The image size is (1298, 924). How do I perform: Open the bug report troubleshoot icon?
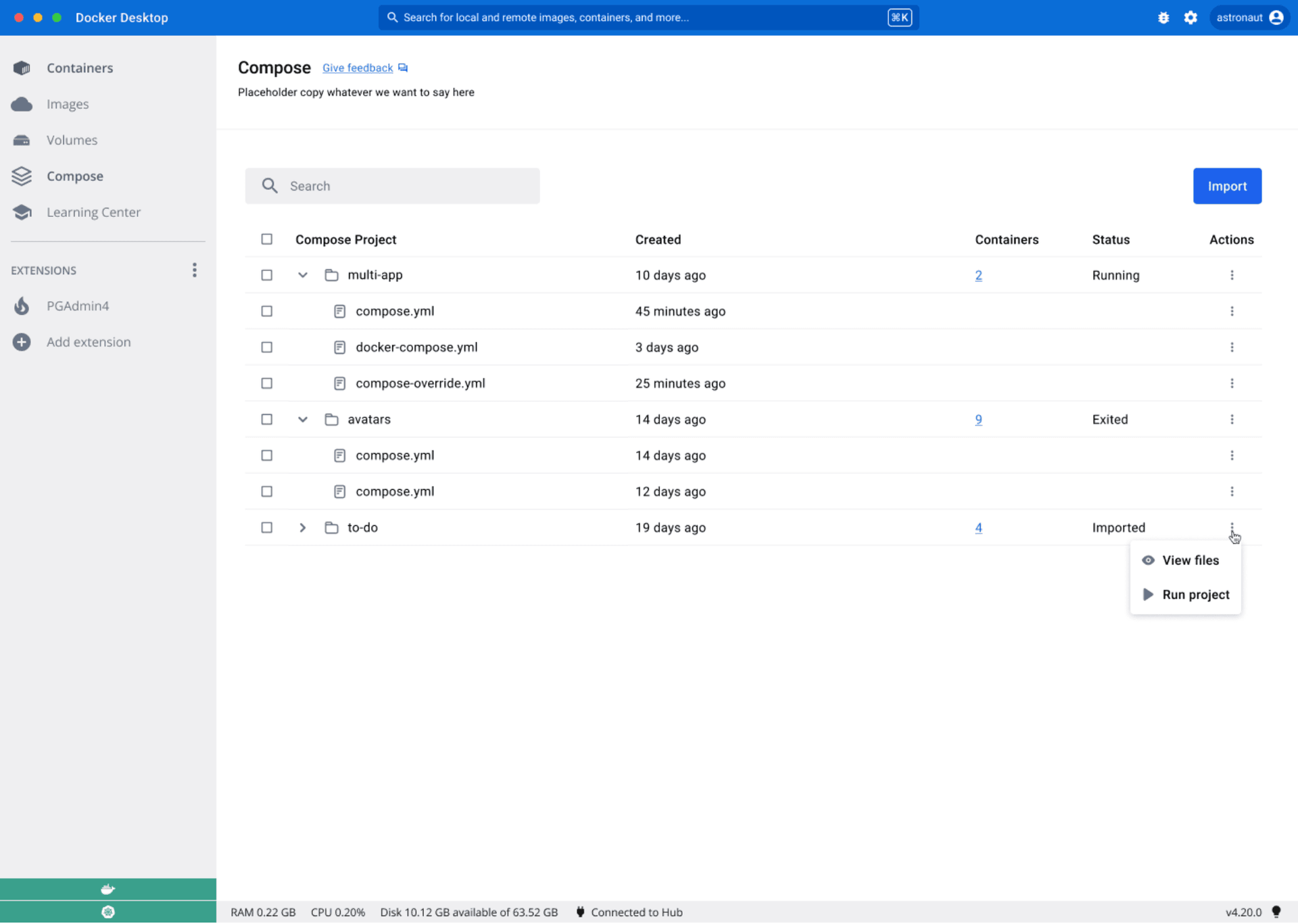coord(1163,18)
